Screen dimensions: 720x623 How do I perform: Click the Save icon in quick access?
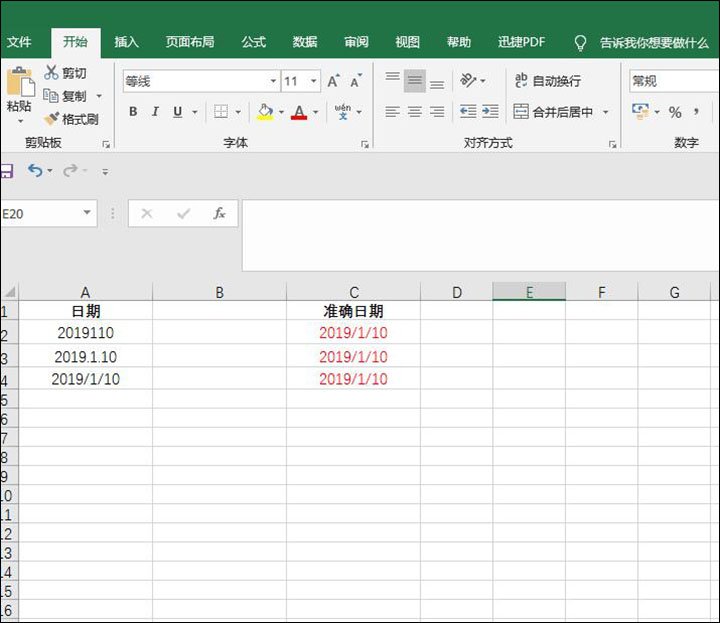[x=6, y=172]
